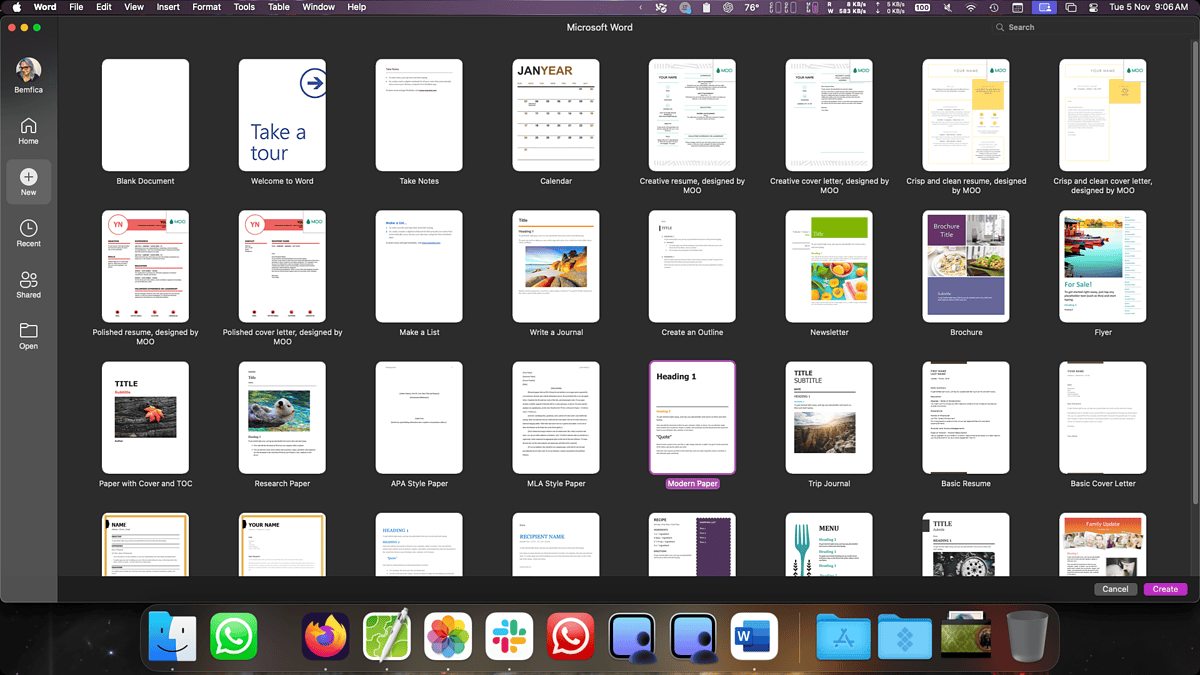Select the Blank Document template
Viewport: 1200px width, 675px height.
coord(145,115)
